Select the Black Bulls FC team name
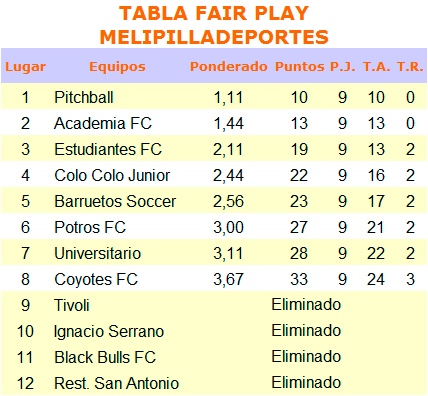Screen dimensions: 428x396 coord(105,357)
